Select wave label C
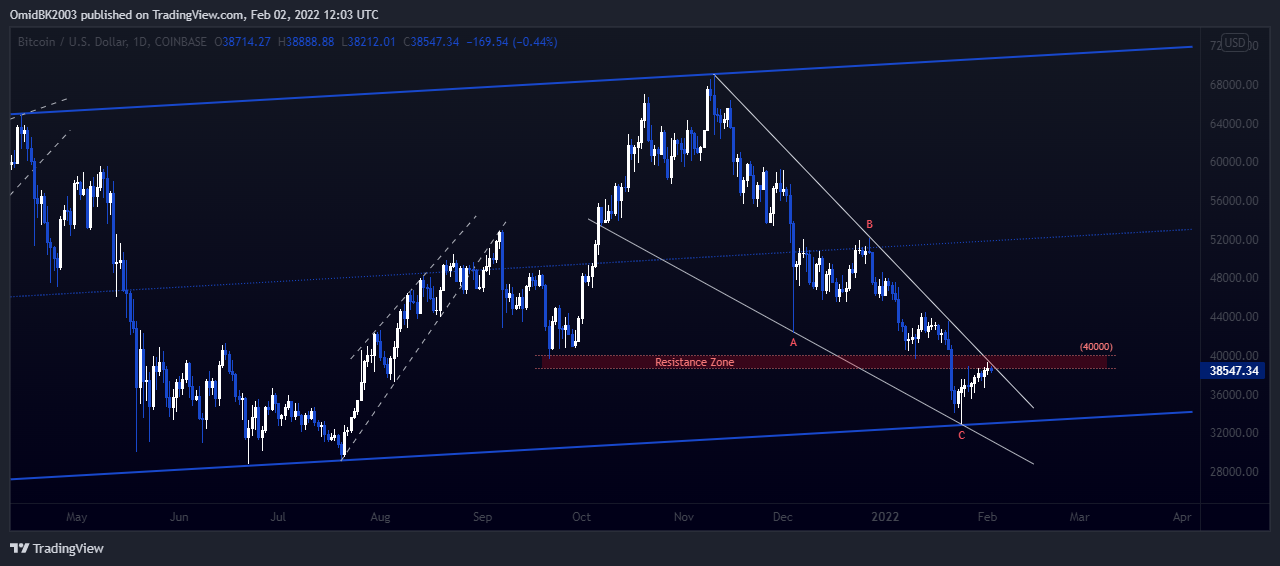This screenshot has width=1280, height=566. pyautogui.click(x=962, y=435)
